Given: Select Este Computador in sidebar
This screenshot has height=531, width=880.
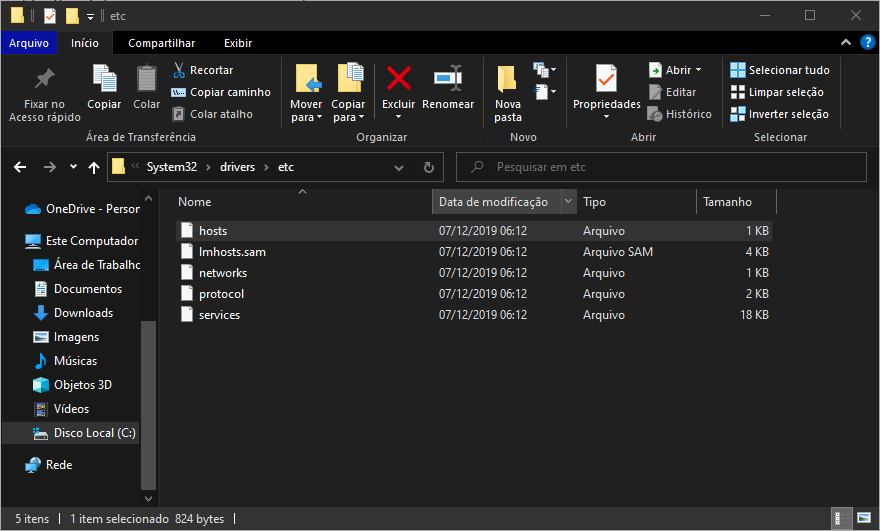Looking at the screenshot, I should pyautogui.click(x=81, y=241).
